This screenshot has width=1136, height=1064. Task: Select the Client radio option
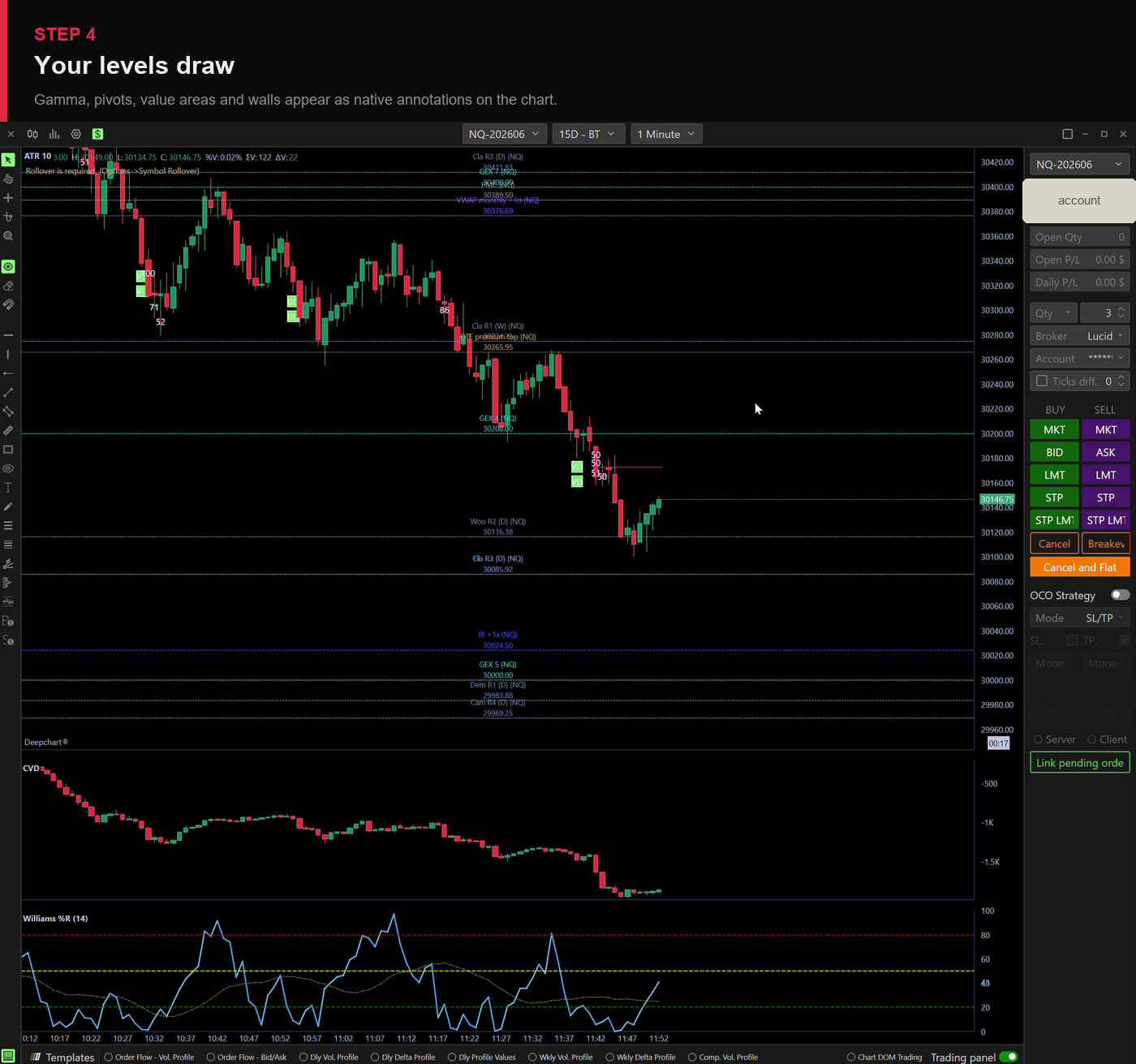1108,739
